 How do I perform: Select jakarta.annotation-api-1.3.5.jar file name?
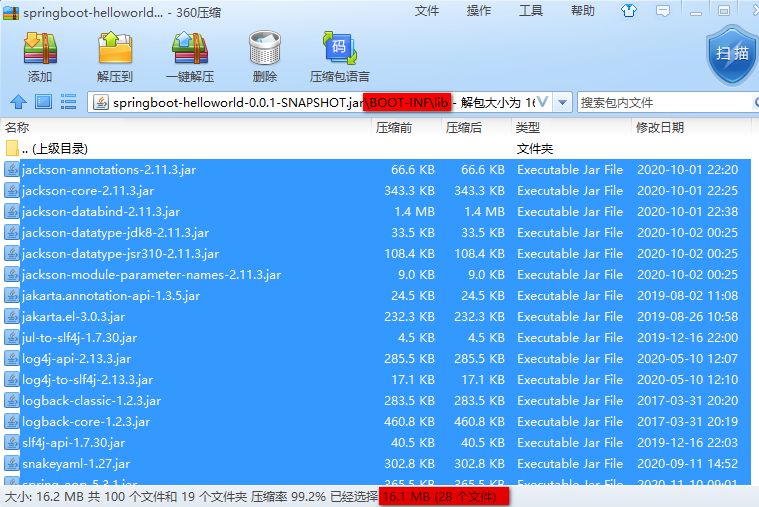[111, 295]
